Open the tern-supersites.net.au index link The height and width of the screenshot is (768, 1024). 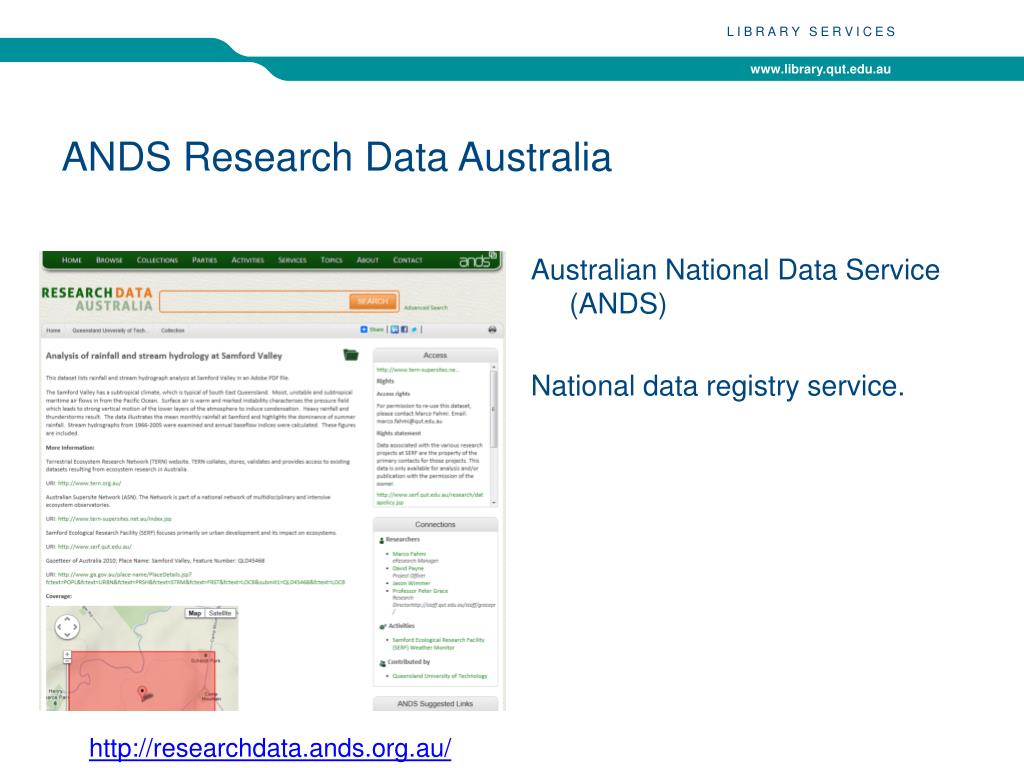pyautogui.click(x=114, y=519)
